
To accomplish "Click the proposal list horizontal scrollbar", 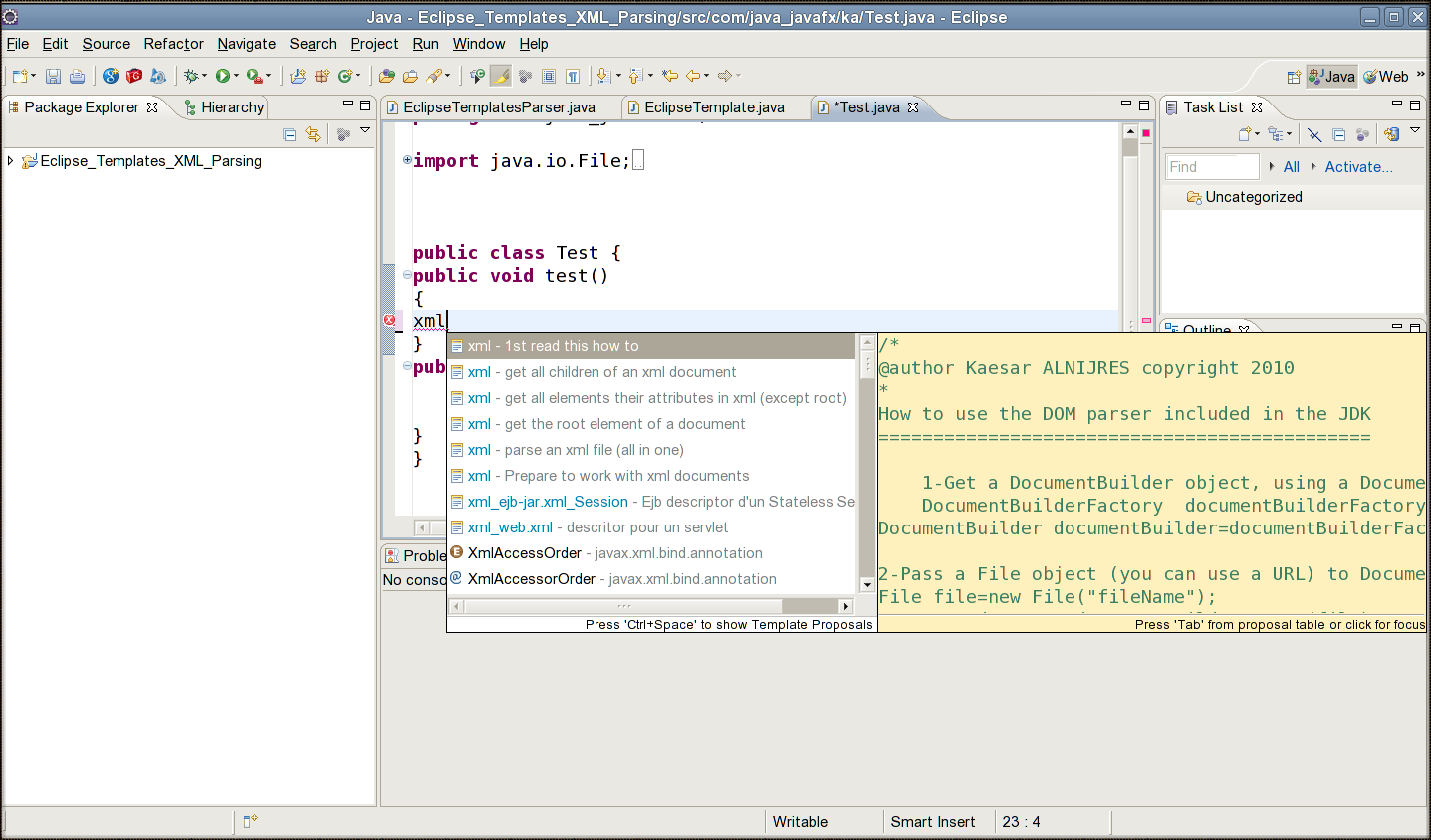I will 623,606.
